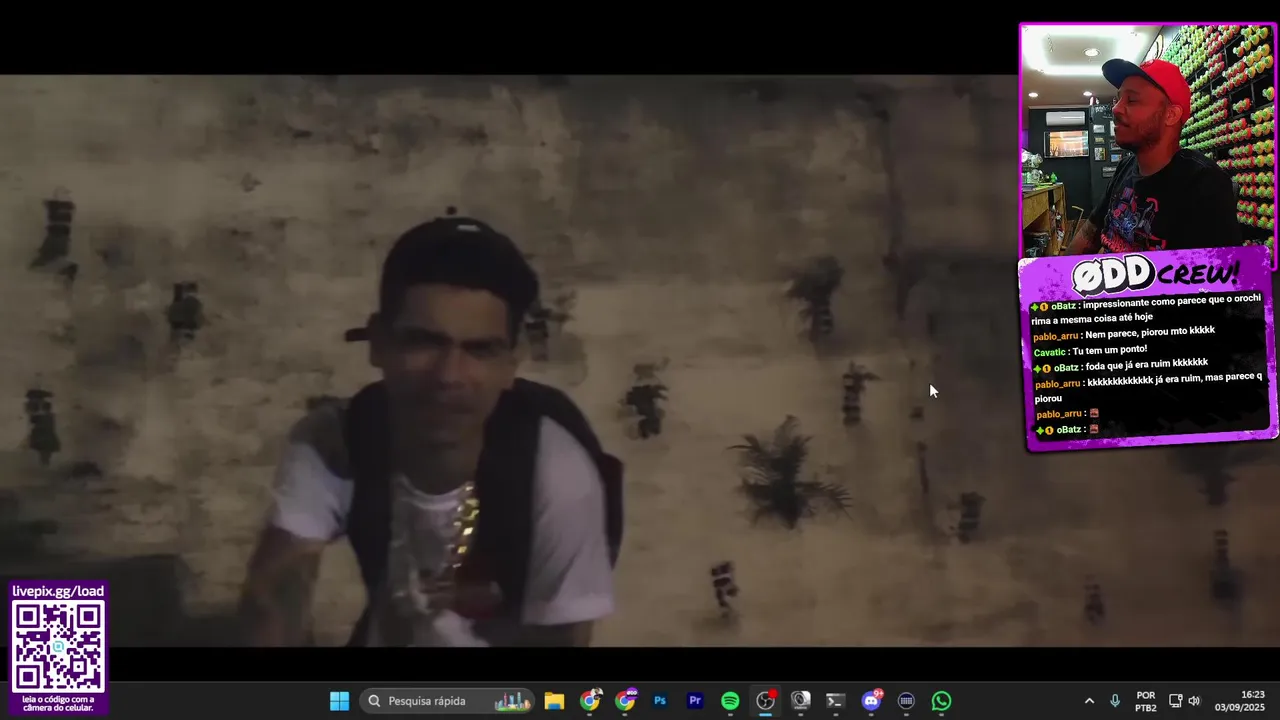Click the livepix.gg/load text
The image size is (1280, 720).
(58, 591)
